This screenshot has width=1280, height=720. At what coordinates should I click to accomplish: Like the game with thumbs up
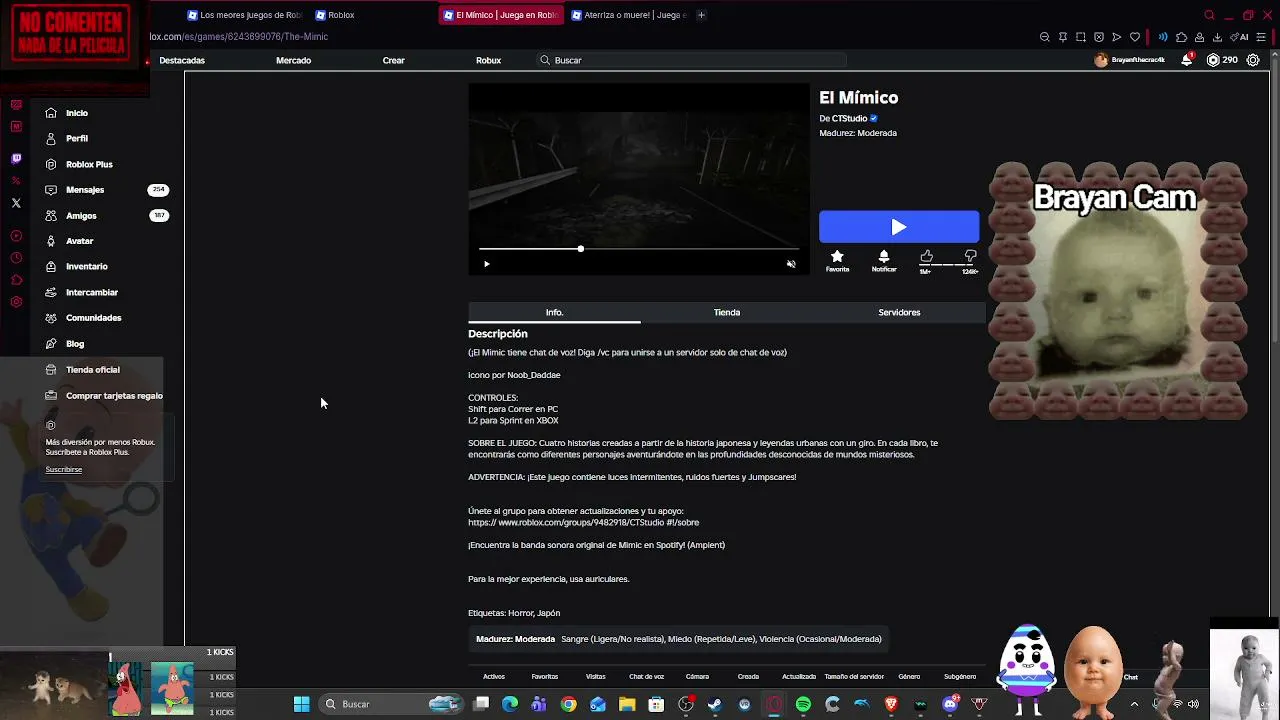coord(927,256)
